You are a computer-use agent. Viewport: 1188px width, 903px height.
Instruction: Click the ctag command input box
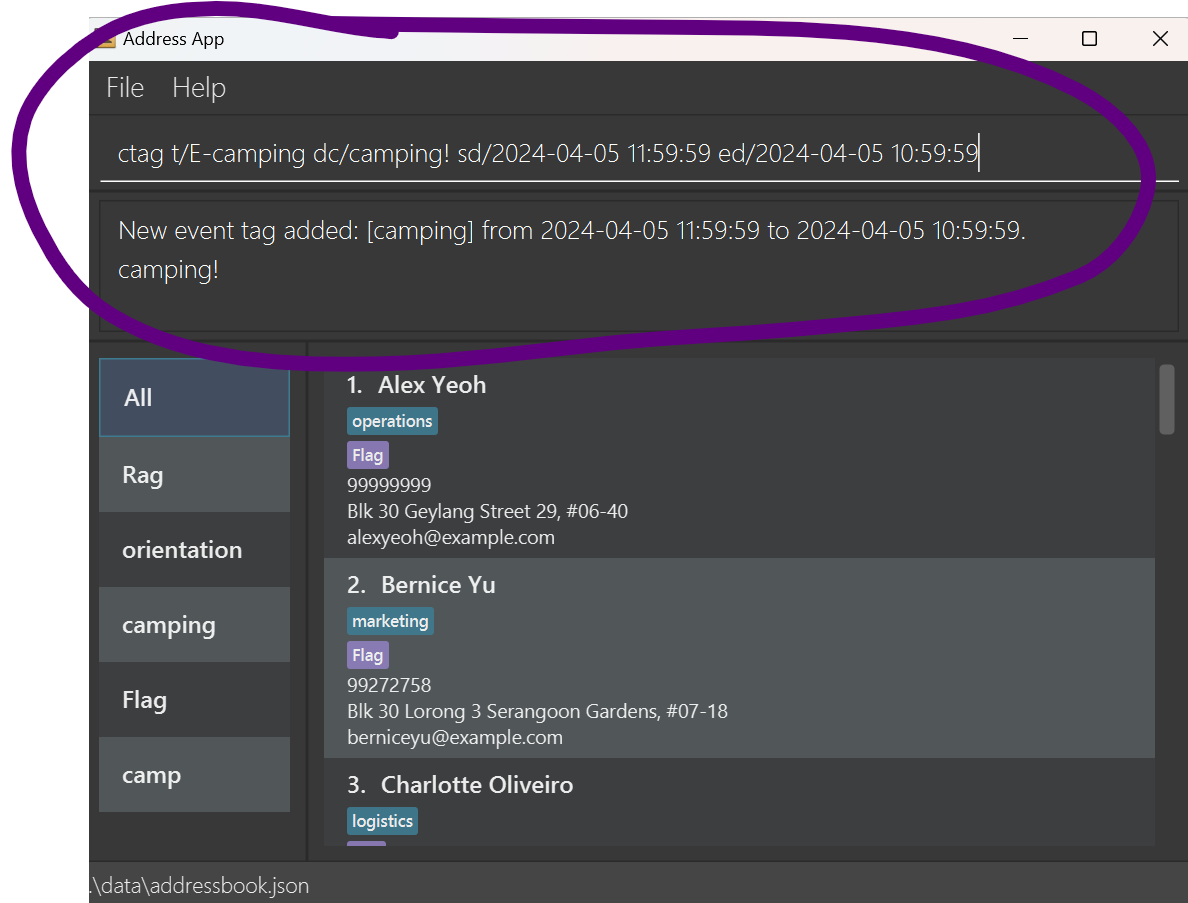point(639,154)
